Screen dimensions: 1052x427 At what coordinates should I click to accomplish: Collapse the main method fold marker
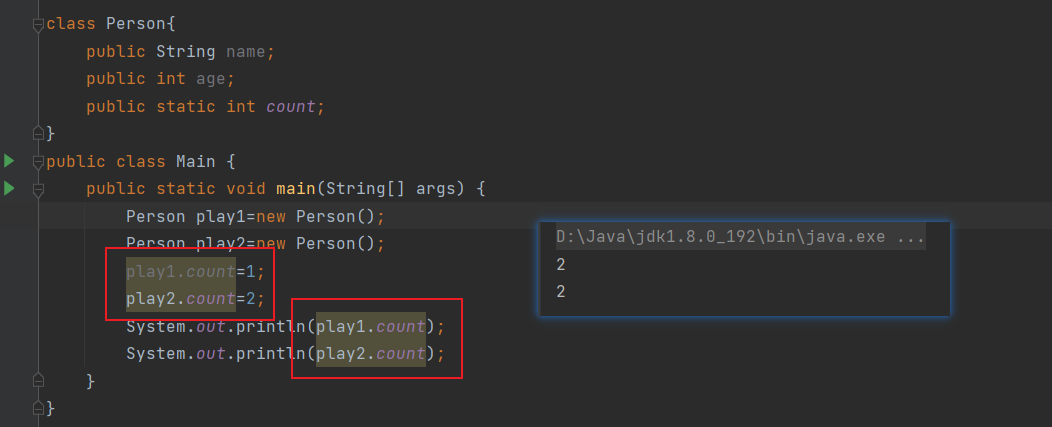(38, 190)
